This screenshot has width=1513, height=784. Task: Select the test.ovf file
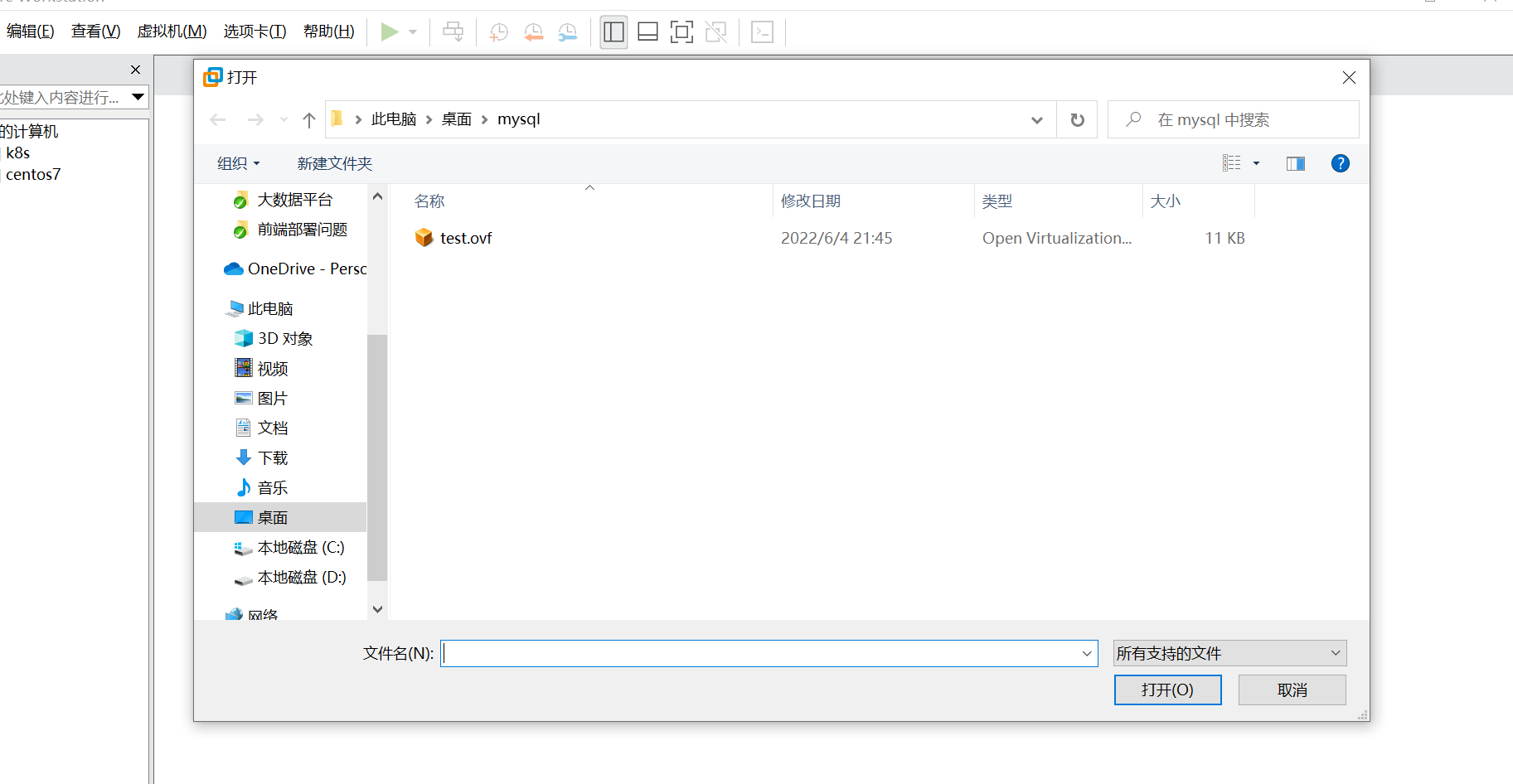pyautogui.click(x=465, y=238)
